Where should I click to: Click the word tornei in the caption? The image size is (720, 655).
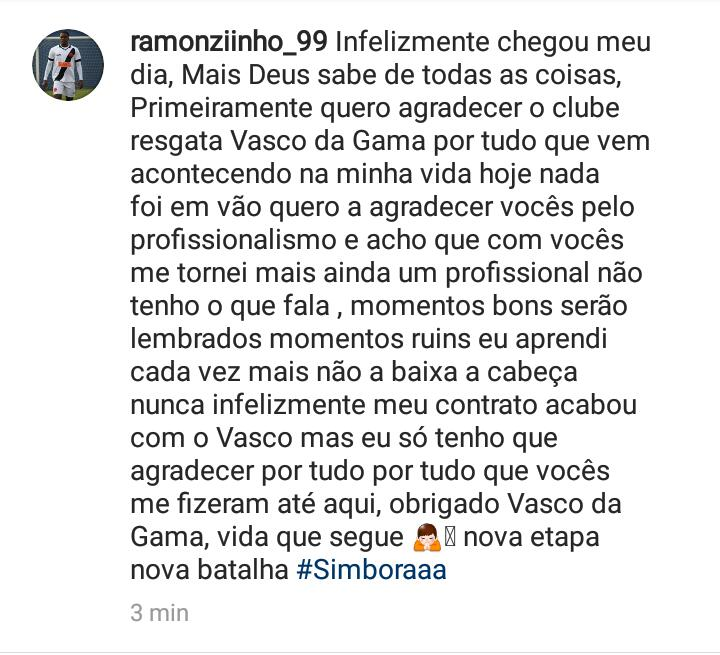212,273
